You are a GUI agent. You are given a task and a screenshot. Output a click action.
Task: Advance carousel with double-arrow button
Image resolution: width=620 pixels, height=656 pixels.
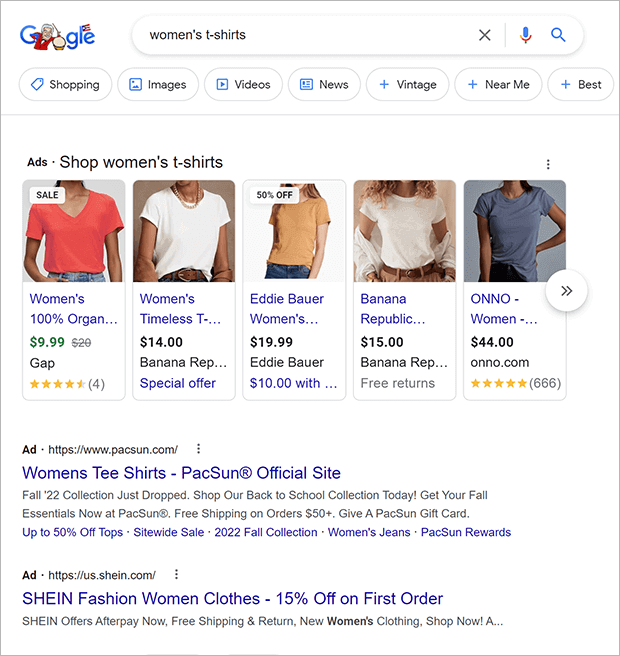(566, 291)
